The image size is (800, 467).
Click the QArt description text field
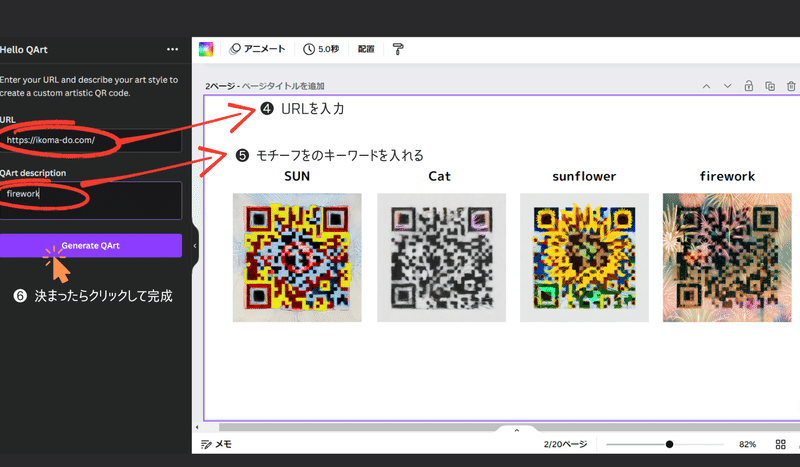[90, 201]
